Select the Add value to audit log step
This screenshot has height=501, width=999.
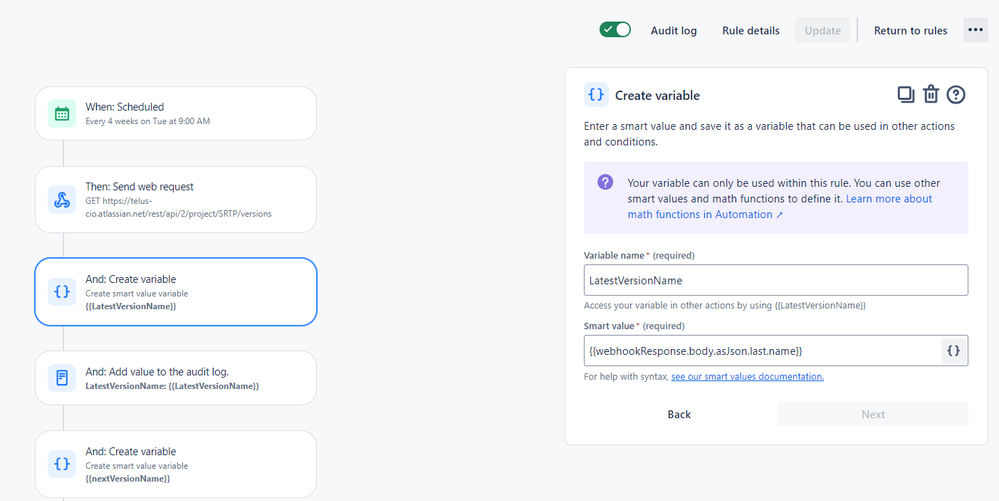click(x=175, y=378)
